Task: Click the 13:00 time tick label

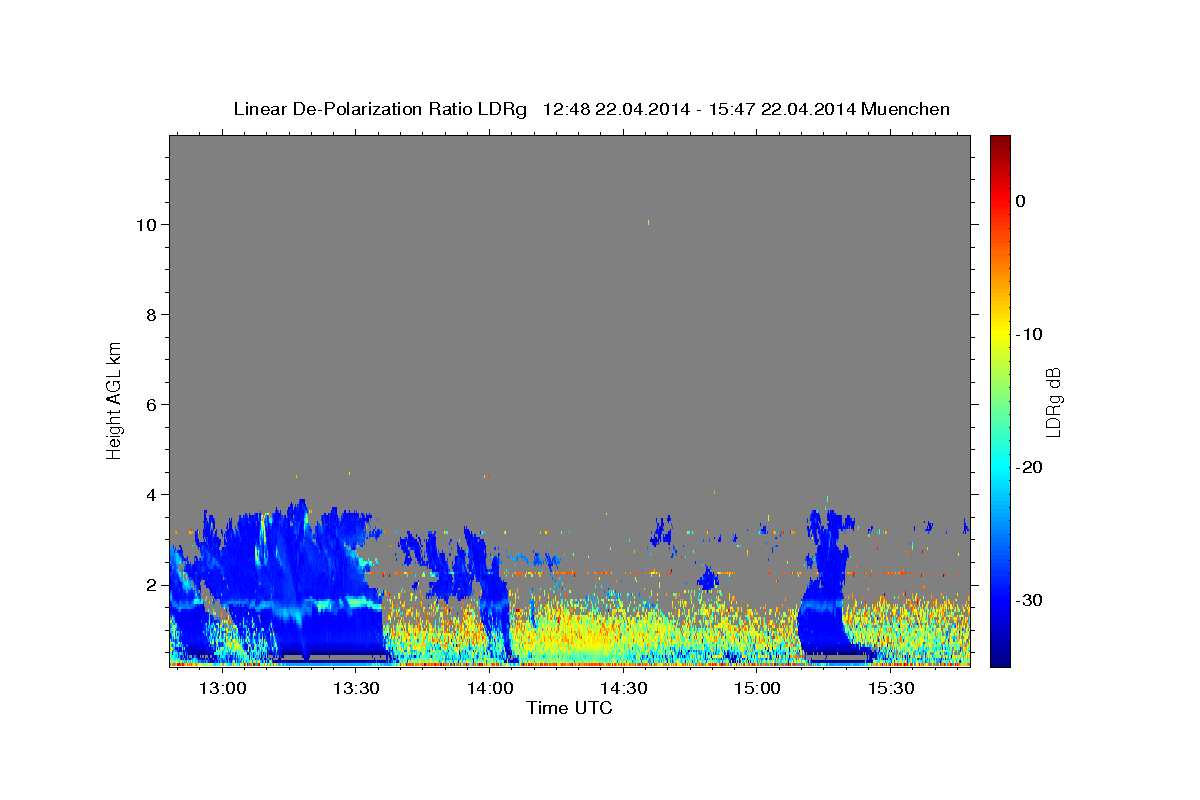Action: (222, 689)
